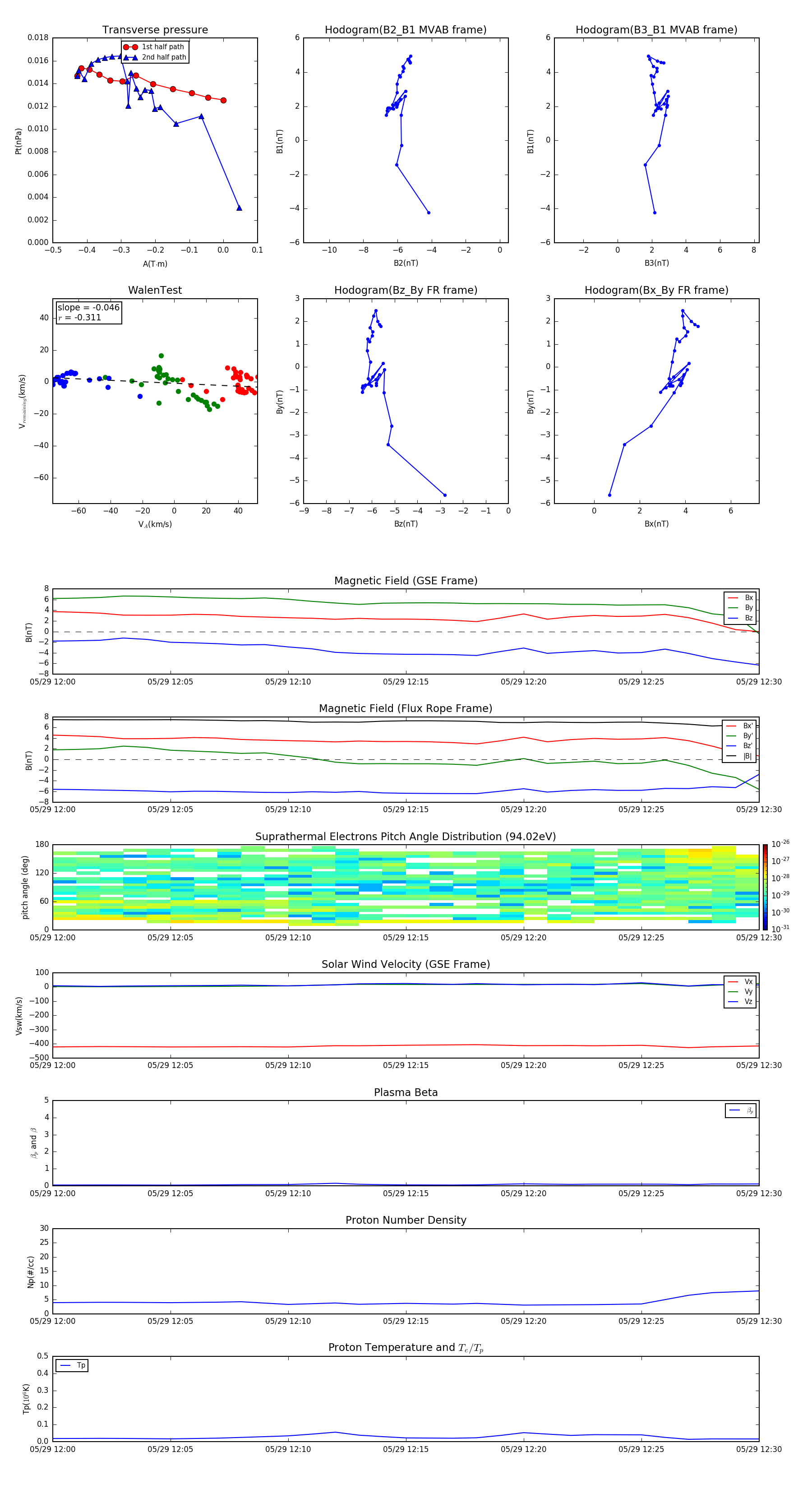
Task: Click the 'Pt(nPa)' y-axis label
Action: 18,140
